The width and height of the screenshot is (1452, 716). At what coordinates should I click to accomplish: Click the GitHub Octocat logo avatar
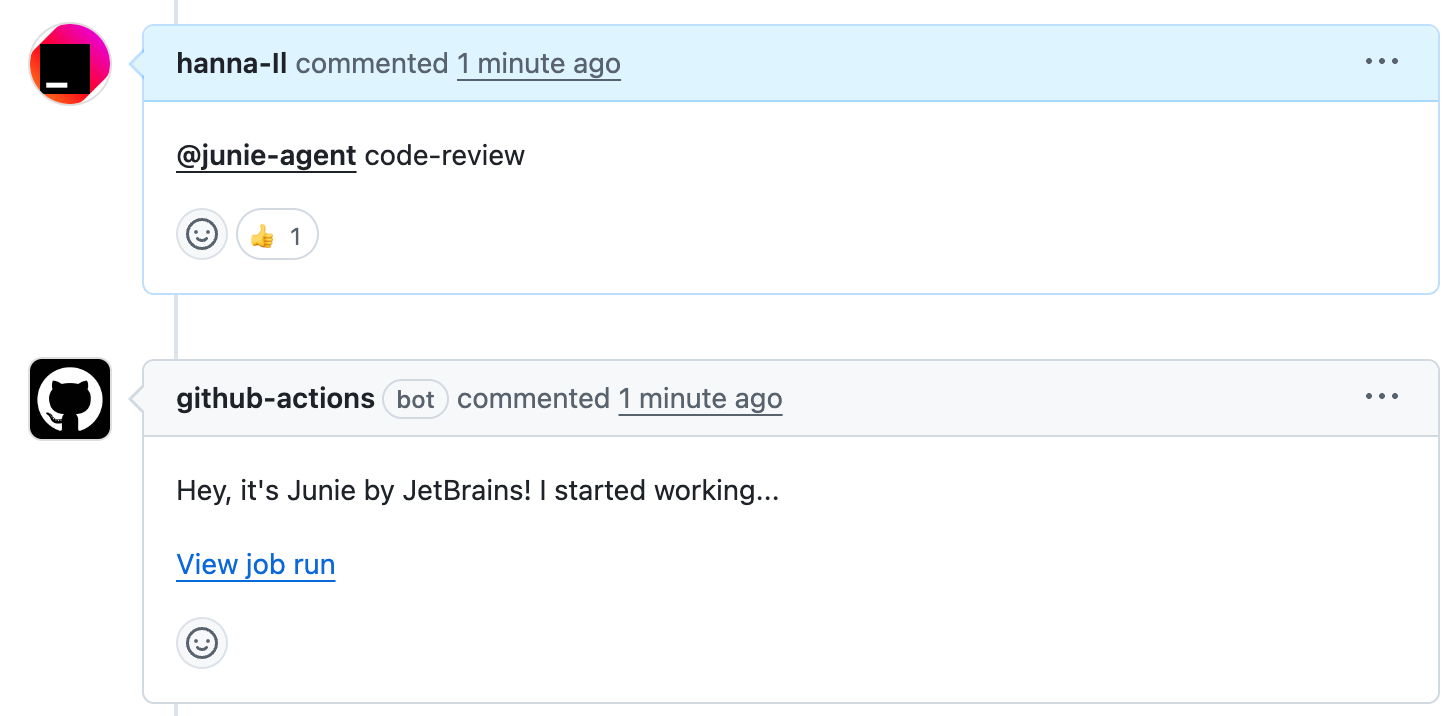(69, 398)
